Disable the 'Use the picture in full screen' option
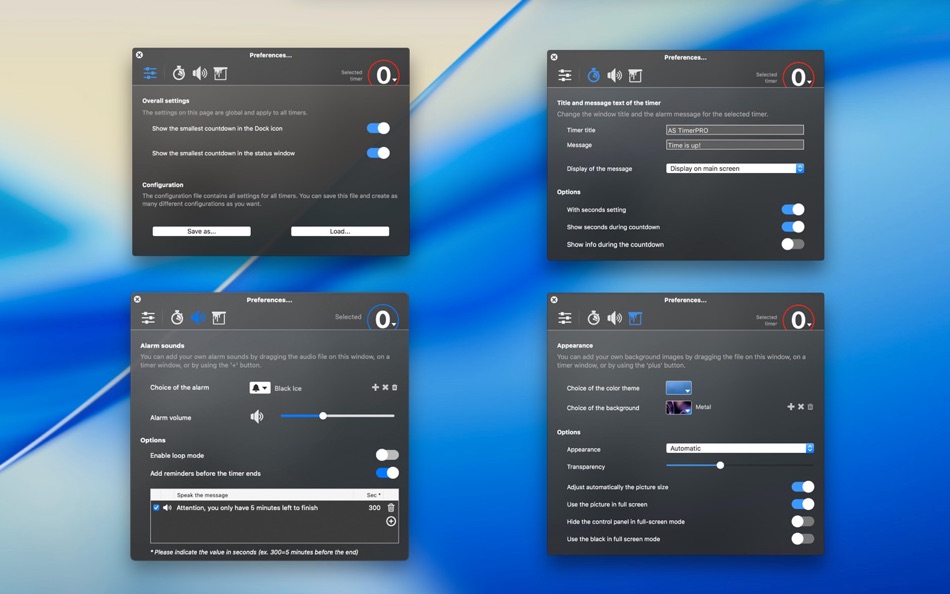 (801, 504)
